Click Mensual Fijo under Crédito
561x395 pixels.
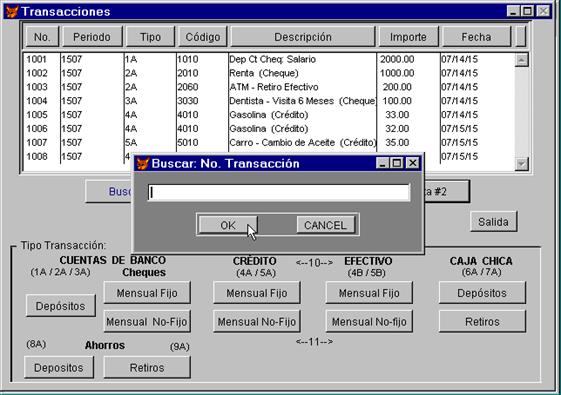[x=257, y=293]
